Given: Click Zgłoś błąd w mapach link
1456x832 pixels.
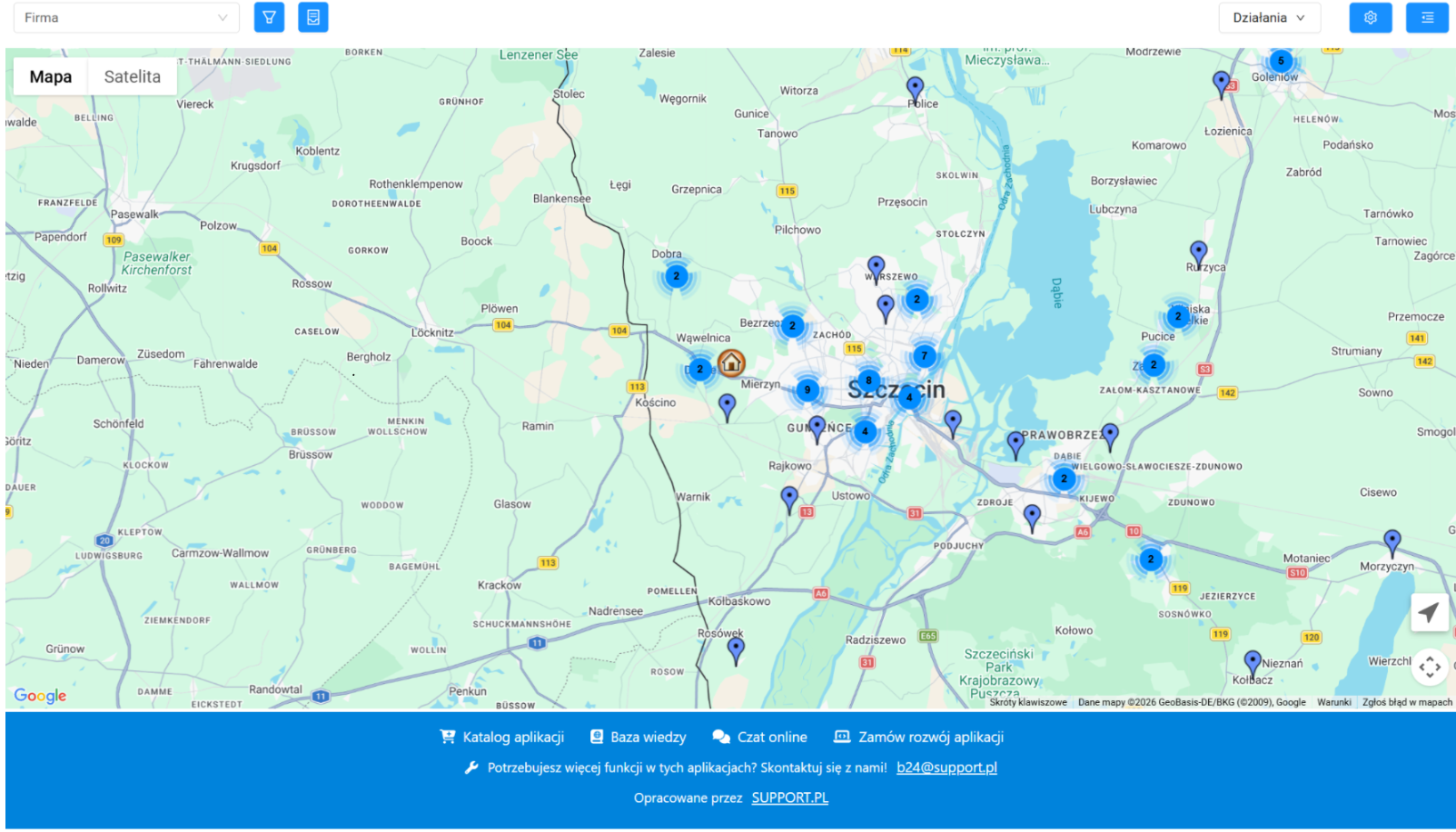Looking at the screenshot, I should coord(1407,702).
